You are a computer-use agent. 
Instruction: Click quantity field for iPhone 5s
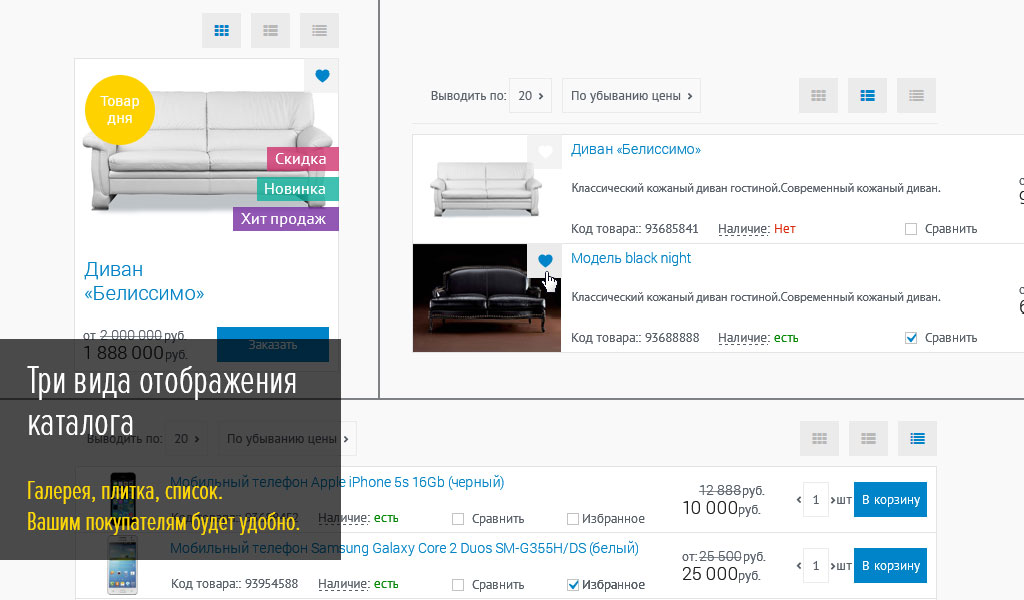click(816, 500)
